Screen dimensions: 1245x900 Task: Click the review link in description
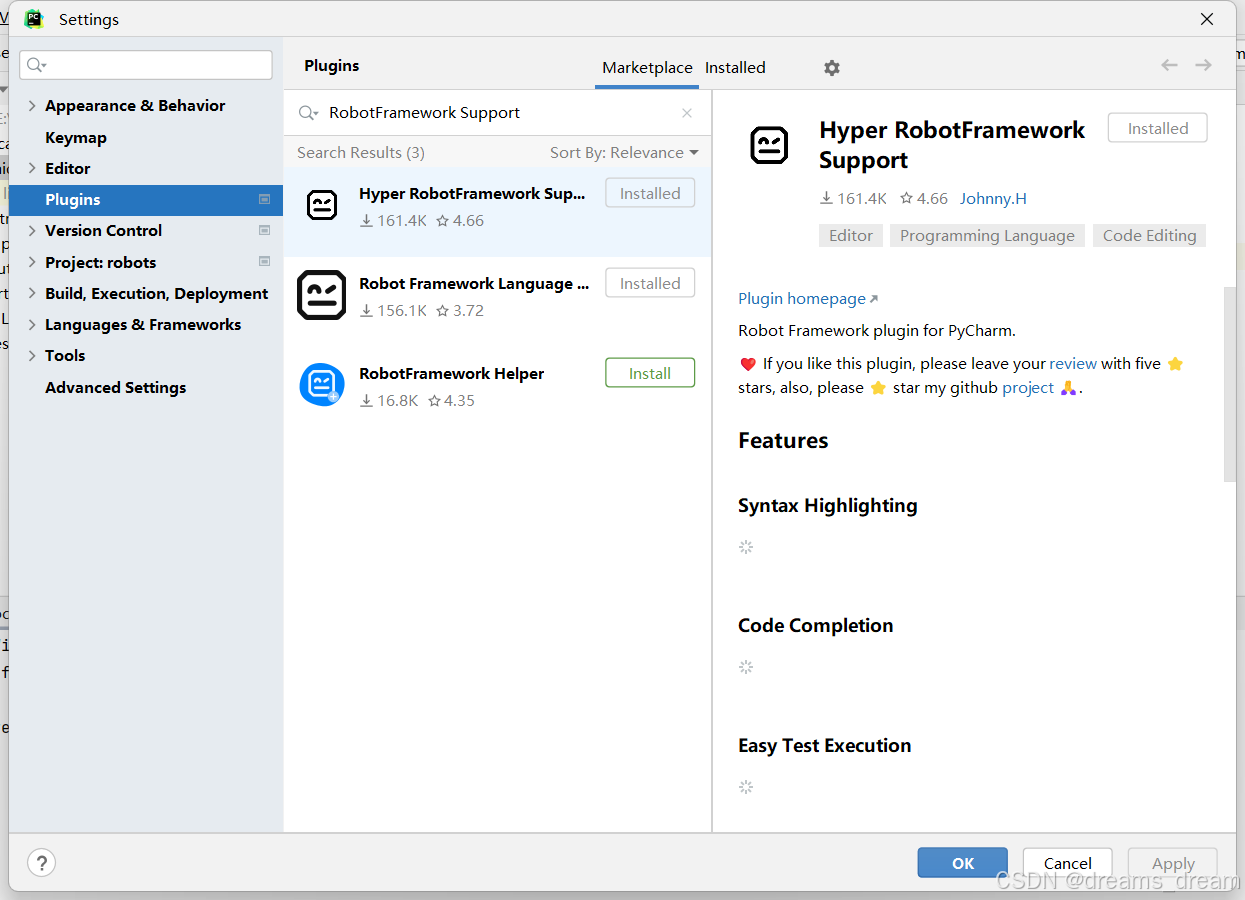(x=1073, y=364)
